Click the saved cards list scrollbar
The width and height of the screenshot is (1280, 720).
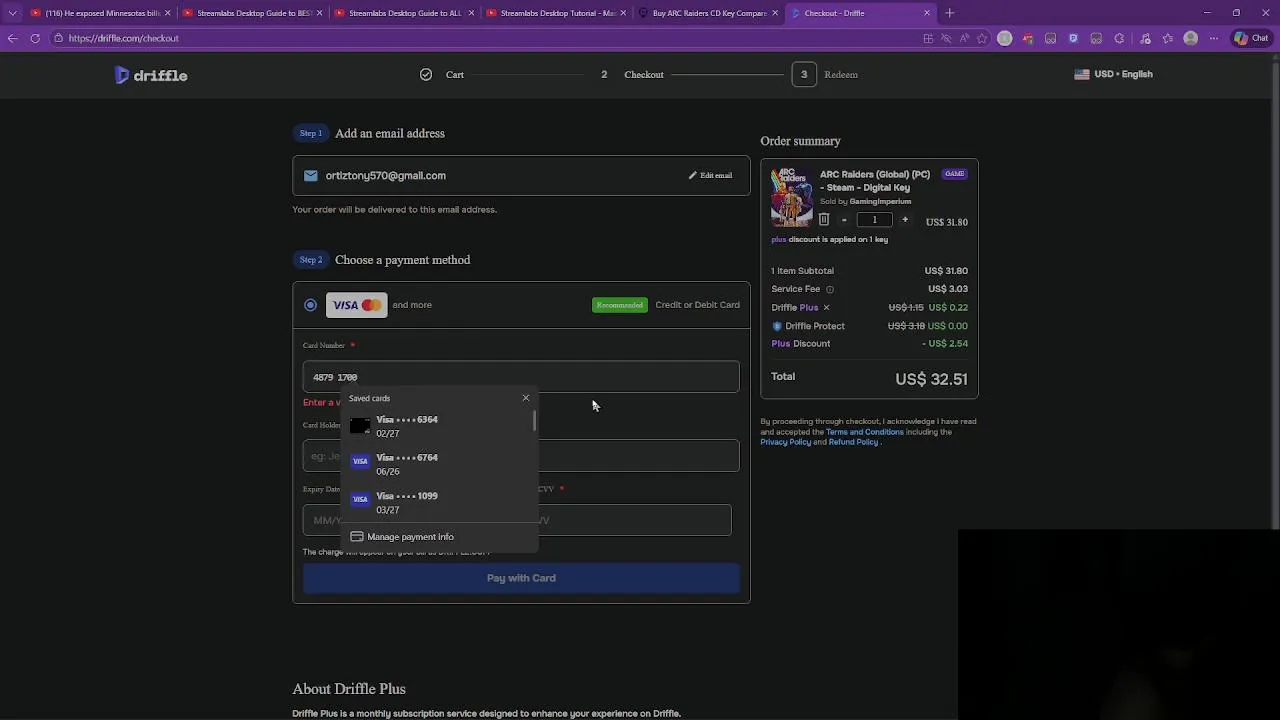pyautogui.click(x=535, y=421)
